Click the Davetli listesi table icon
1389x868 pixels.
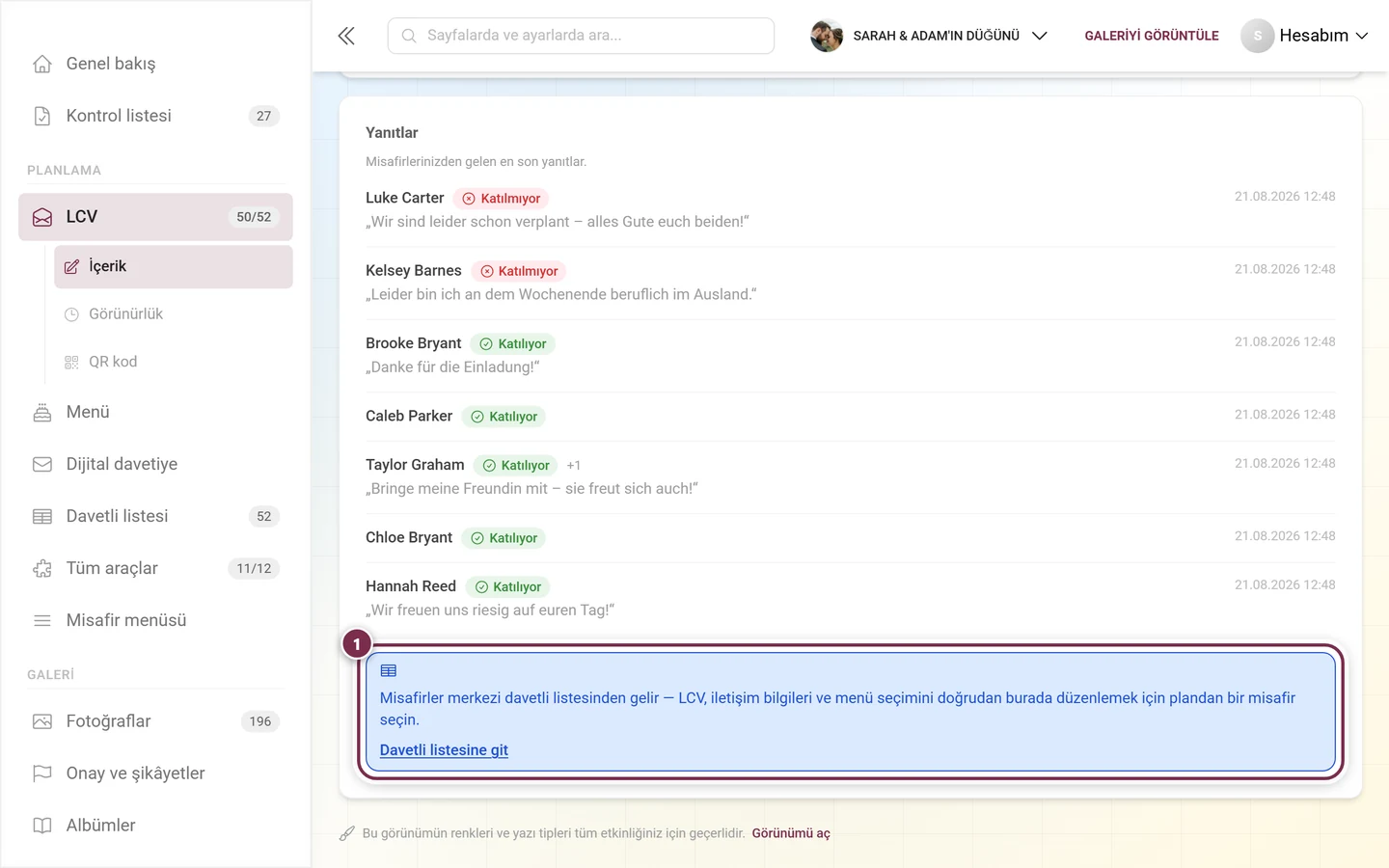(x=42, y=517)
